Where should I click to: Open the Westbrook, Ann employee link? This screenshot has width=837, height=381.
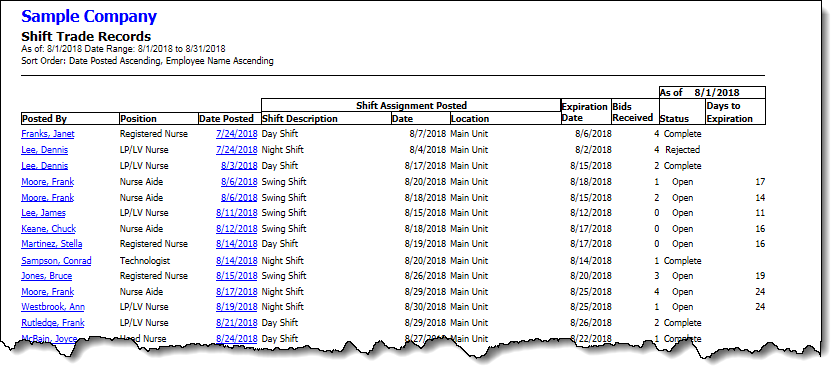pos(53,307)
